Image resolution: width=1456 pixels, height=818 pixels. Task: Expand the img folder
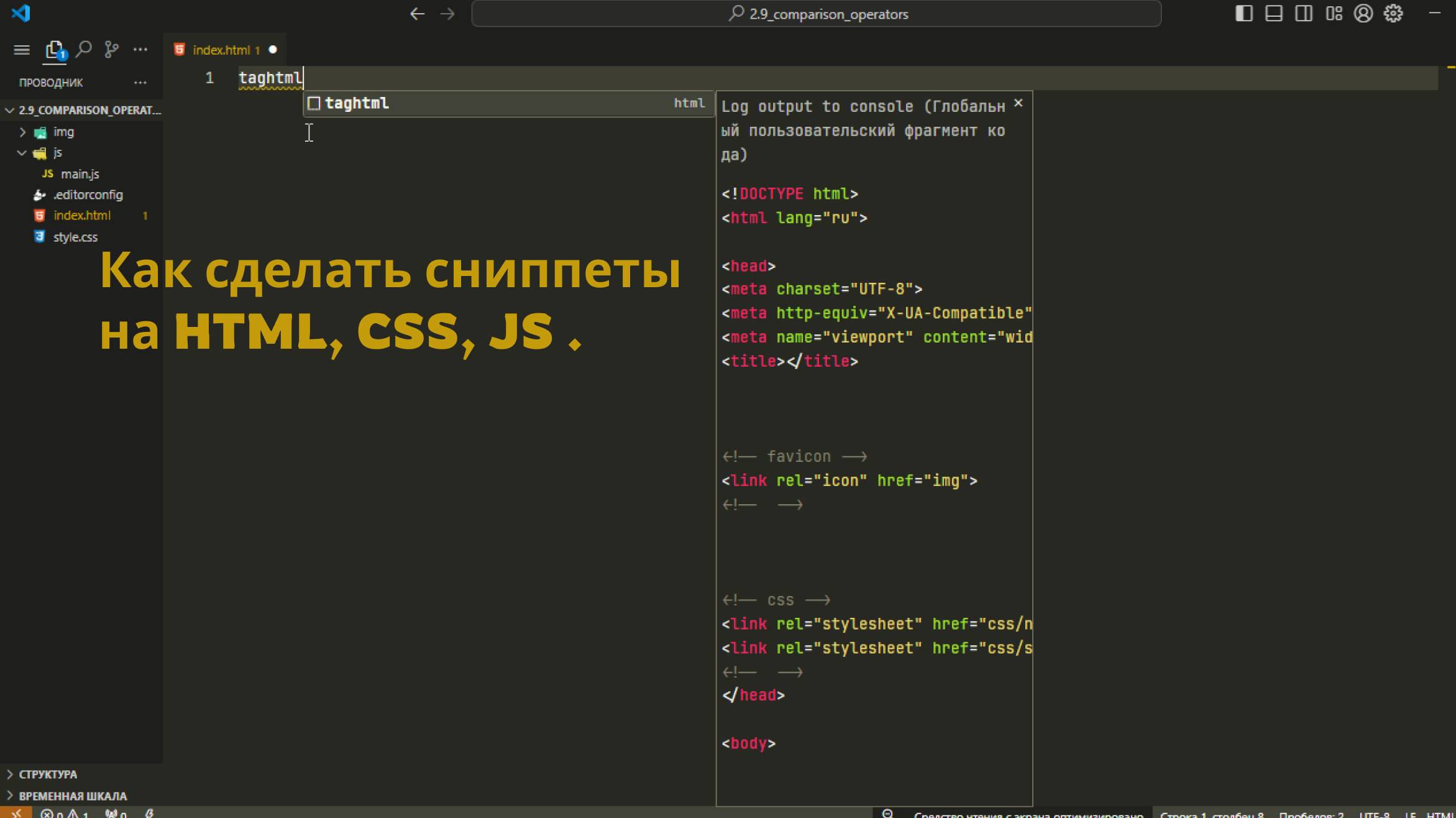[81, 132]
